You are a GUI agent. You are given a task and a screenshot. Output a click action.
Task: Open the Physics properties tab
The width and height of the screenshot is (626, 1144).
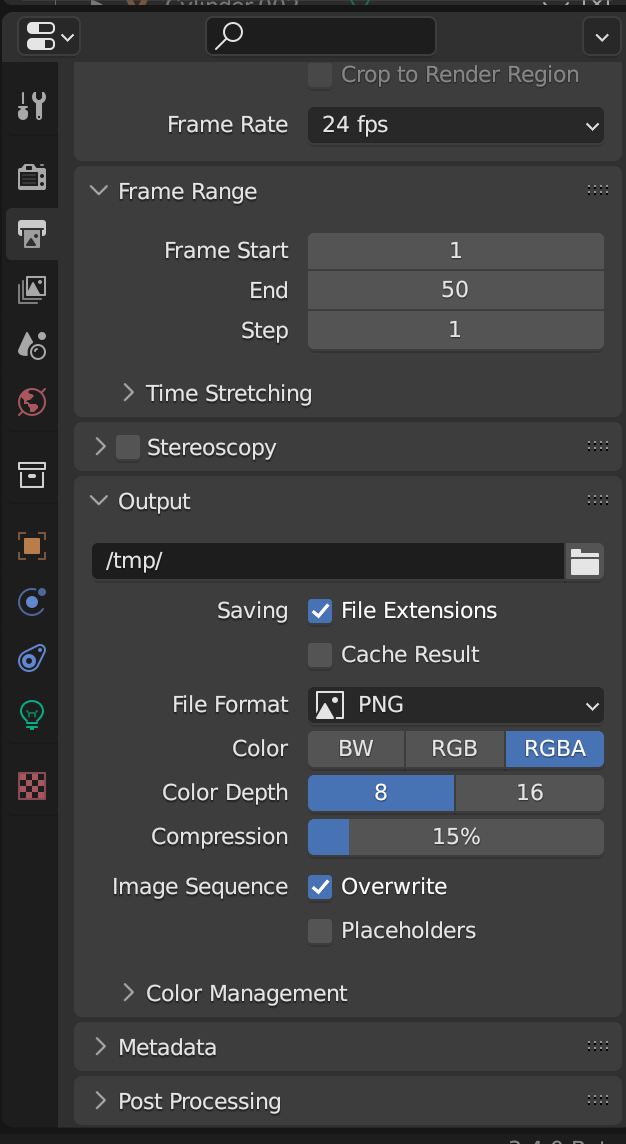point(31,602)
